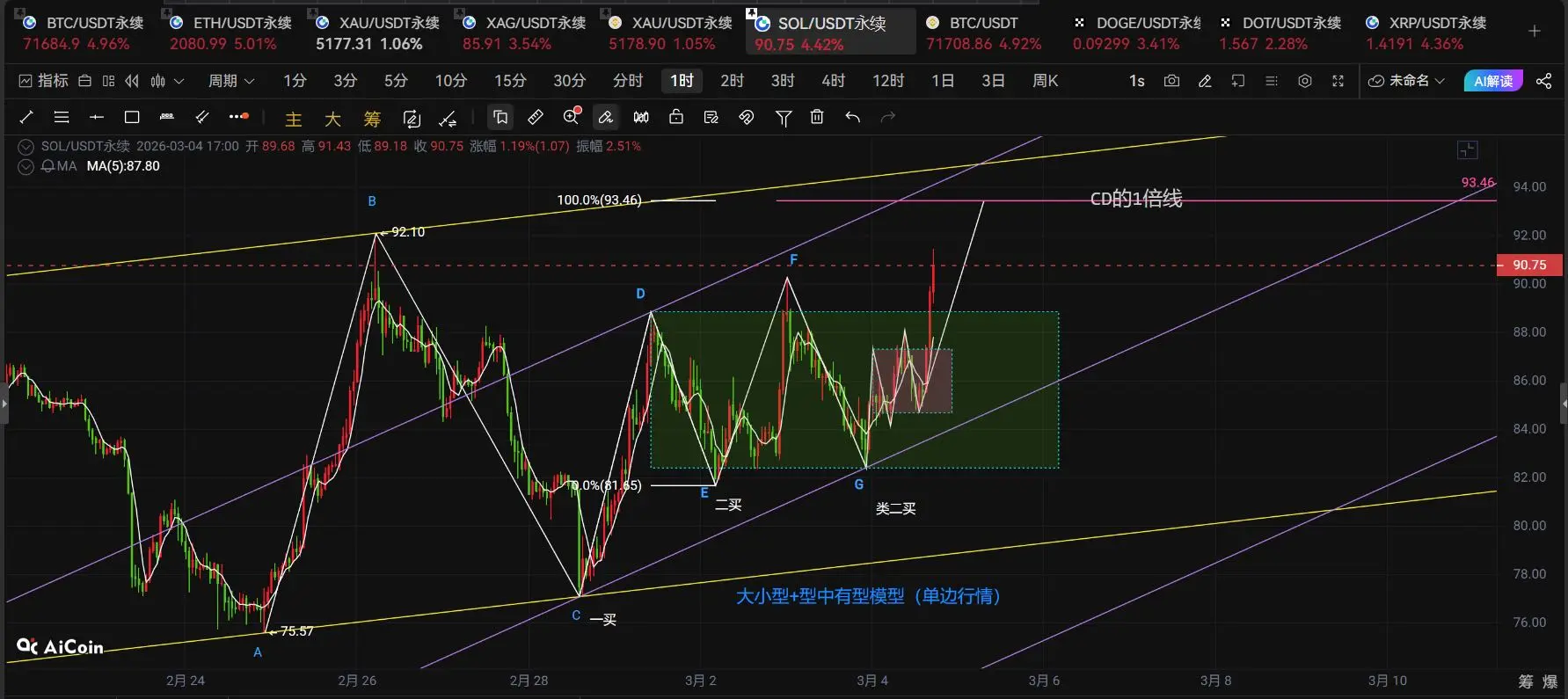Click the zoom-in magnifier icon
Viewport: 1568px width, 699px height.
572,116
